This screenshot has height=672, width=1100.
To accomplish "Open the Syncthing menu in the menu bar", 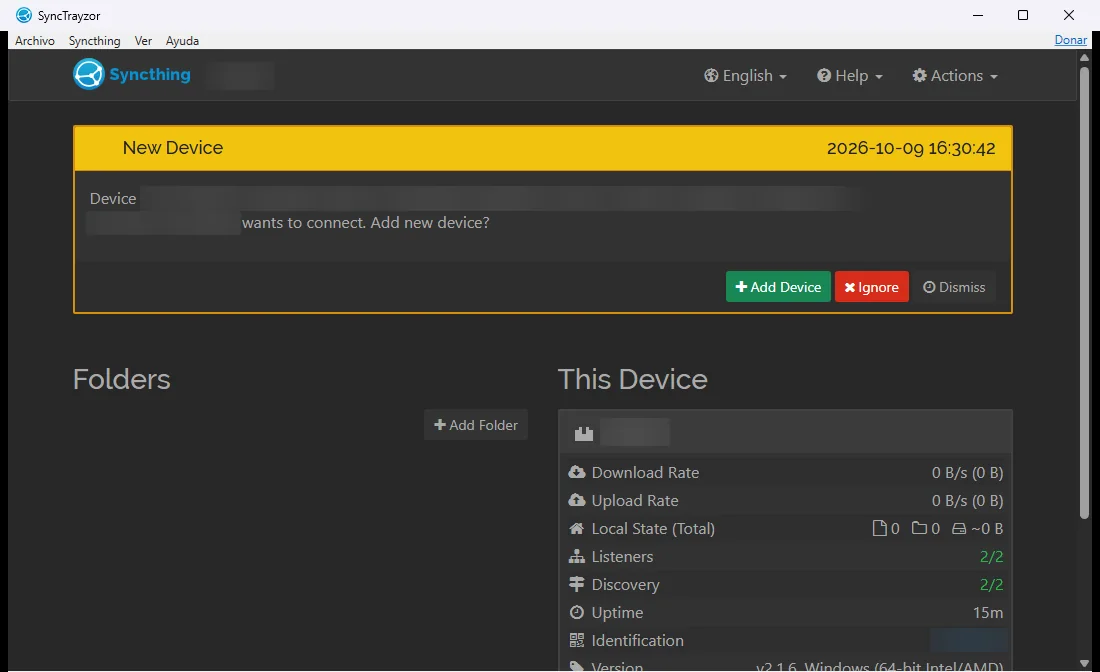I will (94, 41).
